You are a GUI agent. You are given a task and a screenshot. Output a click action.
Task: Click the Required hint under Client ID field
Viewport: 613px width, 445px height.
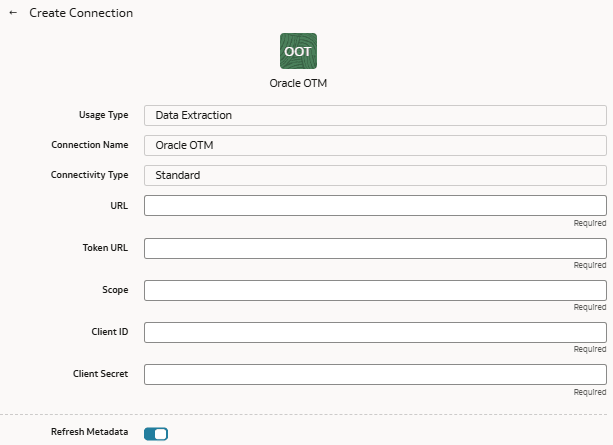(x=590, y=349)
